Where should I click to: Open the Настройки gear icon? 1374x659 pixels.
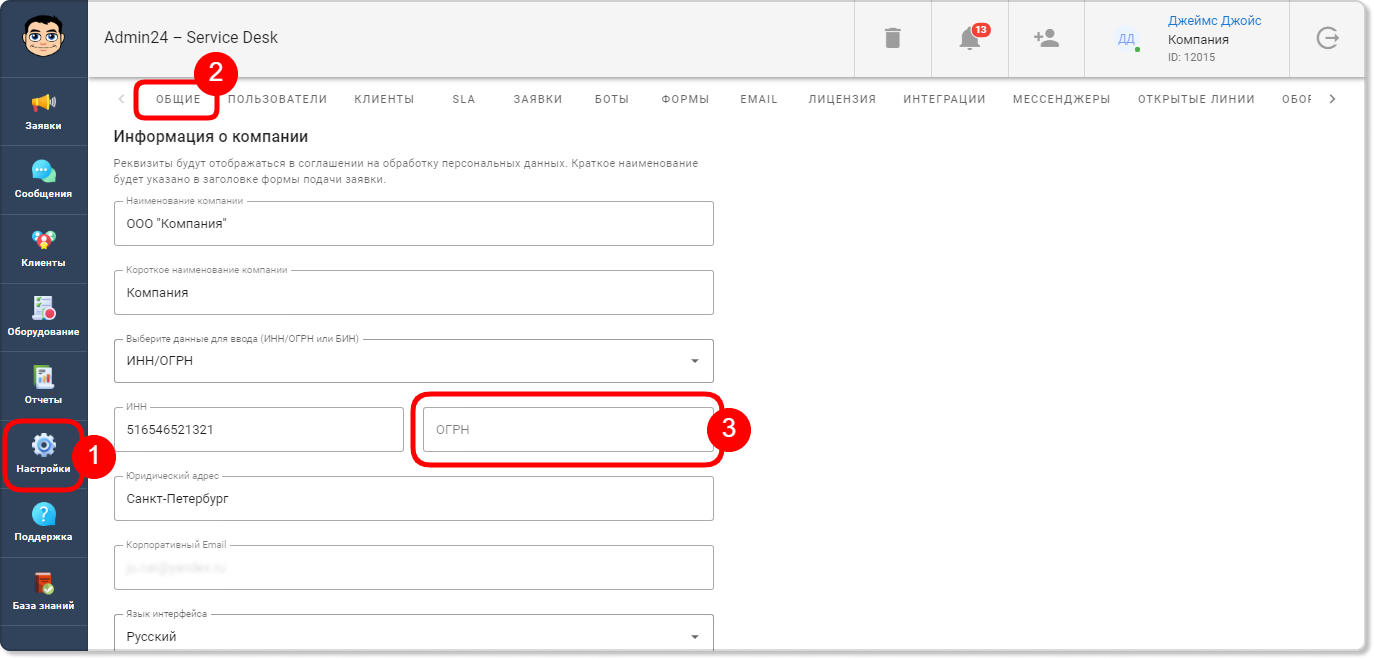(44, 455)
